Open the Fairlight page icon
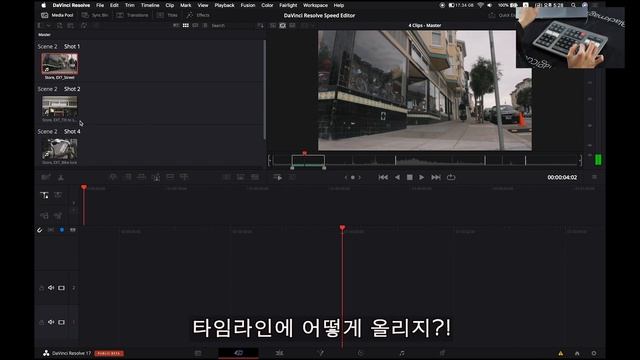This screenshot has height=360, width=640. click(x=402, y=353)
